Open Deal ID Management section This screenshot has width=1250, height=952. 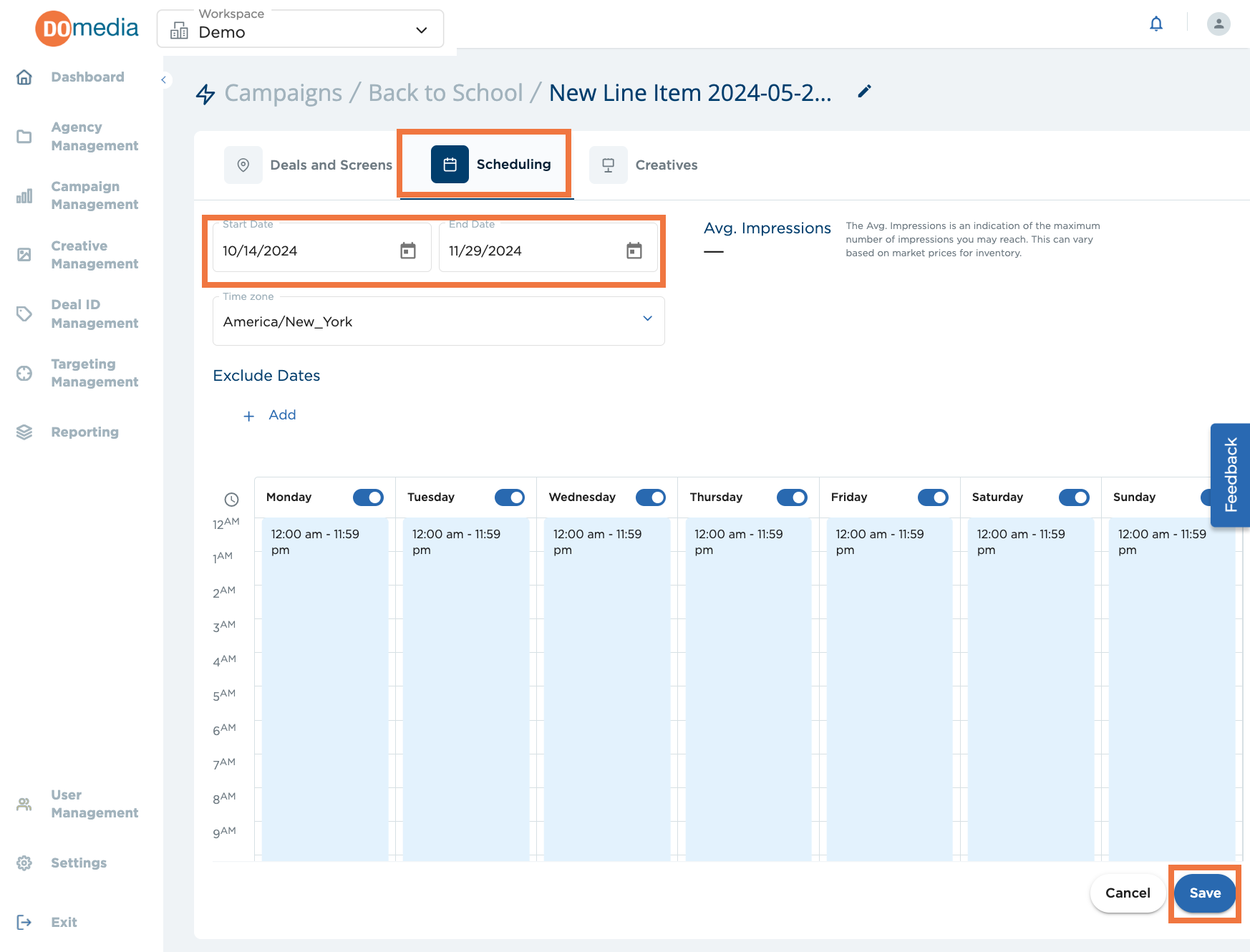[95, 314]
